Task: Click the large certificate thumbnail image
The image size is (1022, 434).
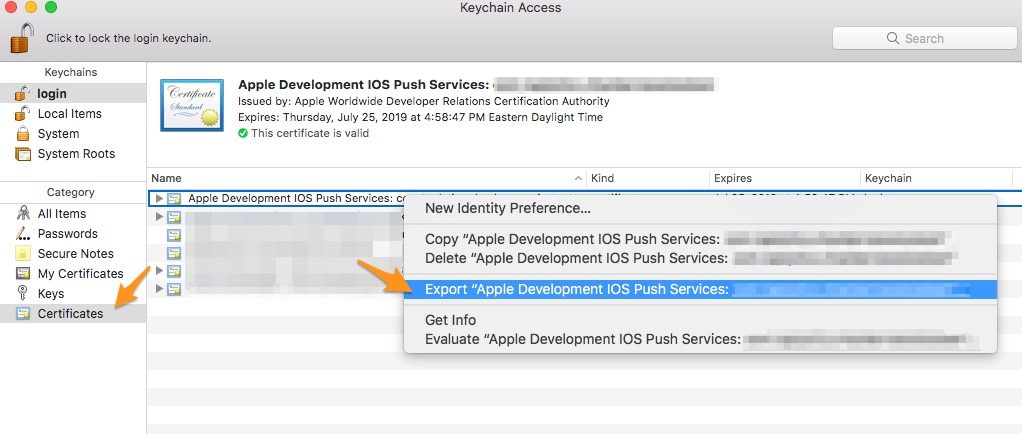Action: coord(192,106)
